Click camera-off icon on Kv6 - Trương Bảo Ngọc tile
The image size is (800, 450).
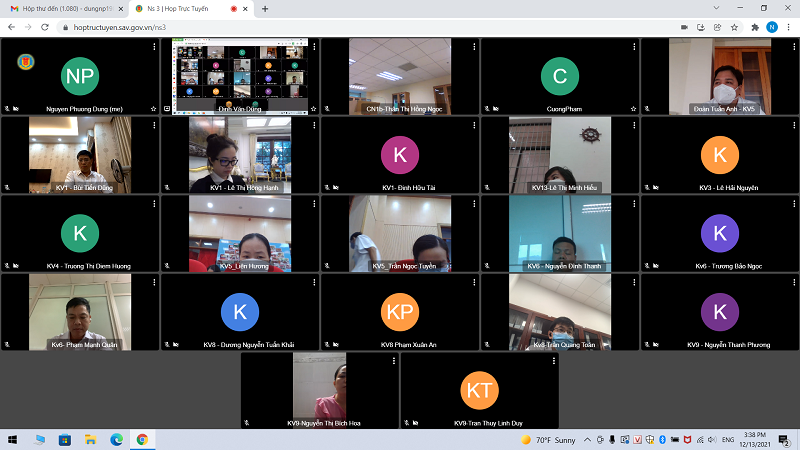point(656,266)
